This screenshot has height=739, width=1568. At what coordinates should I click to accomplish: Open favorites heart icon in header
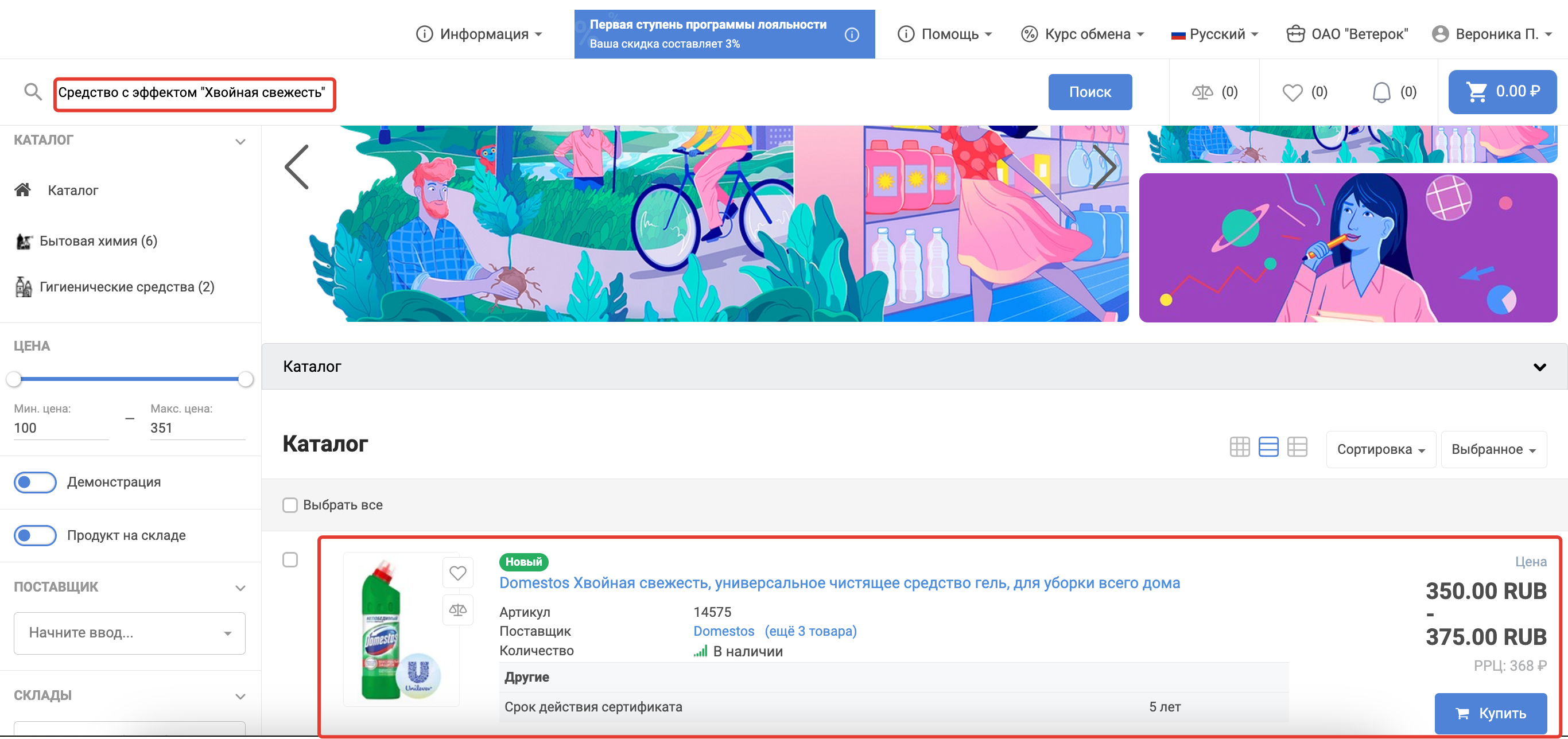pos(1292,92)
